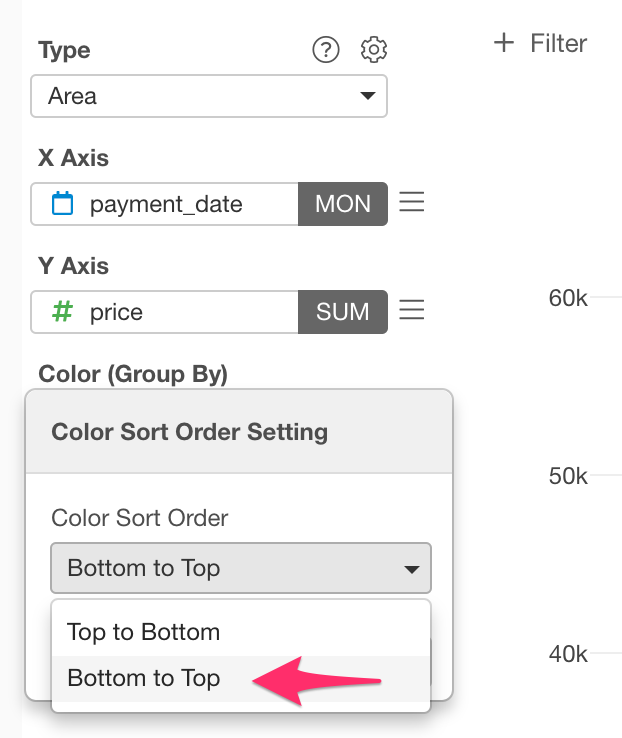Click the price numeric hash icon

click(x=62, y=312)
